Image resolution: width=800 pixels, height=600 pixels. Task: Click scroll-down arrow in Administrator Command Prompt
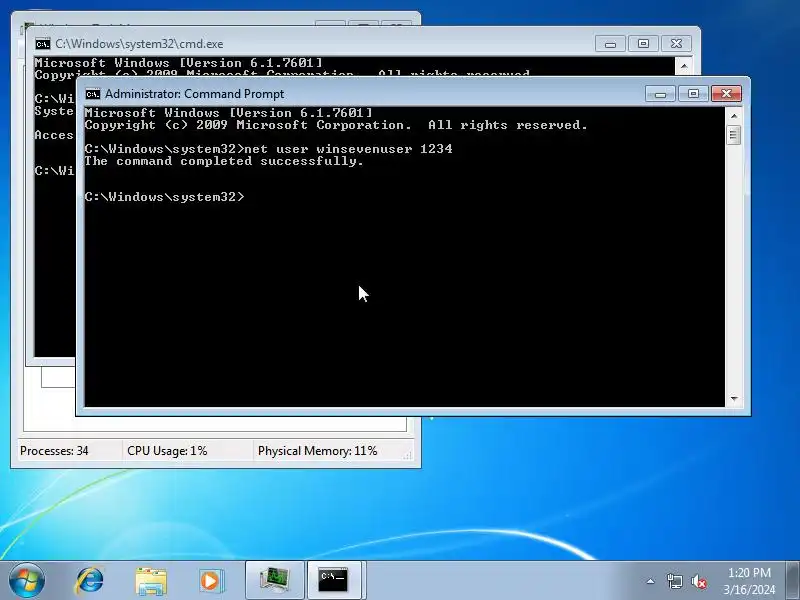[734, 398]
